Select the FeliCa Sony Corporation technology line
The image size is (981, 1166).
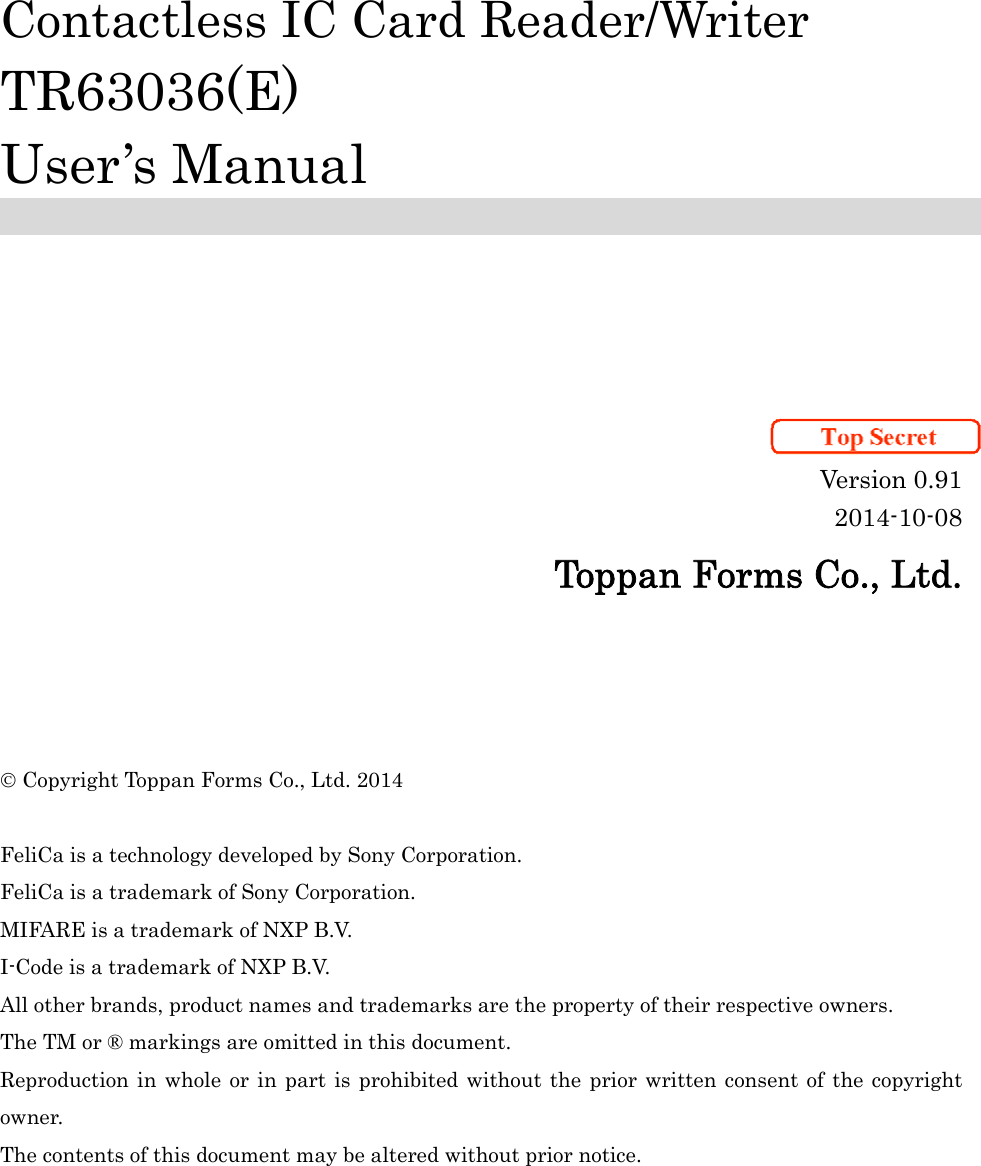click(x=261, y=855)
